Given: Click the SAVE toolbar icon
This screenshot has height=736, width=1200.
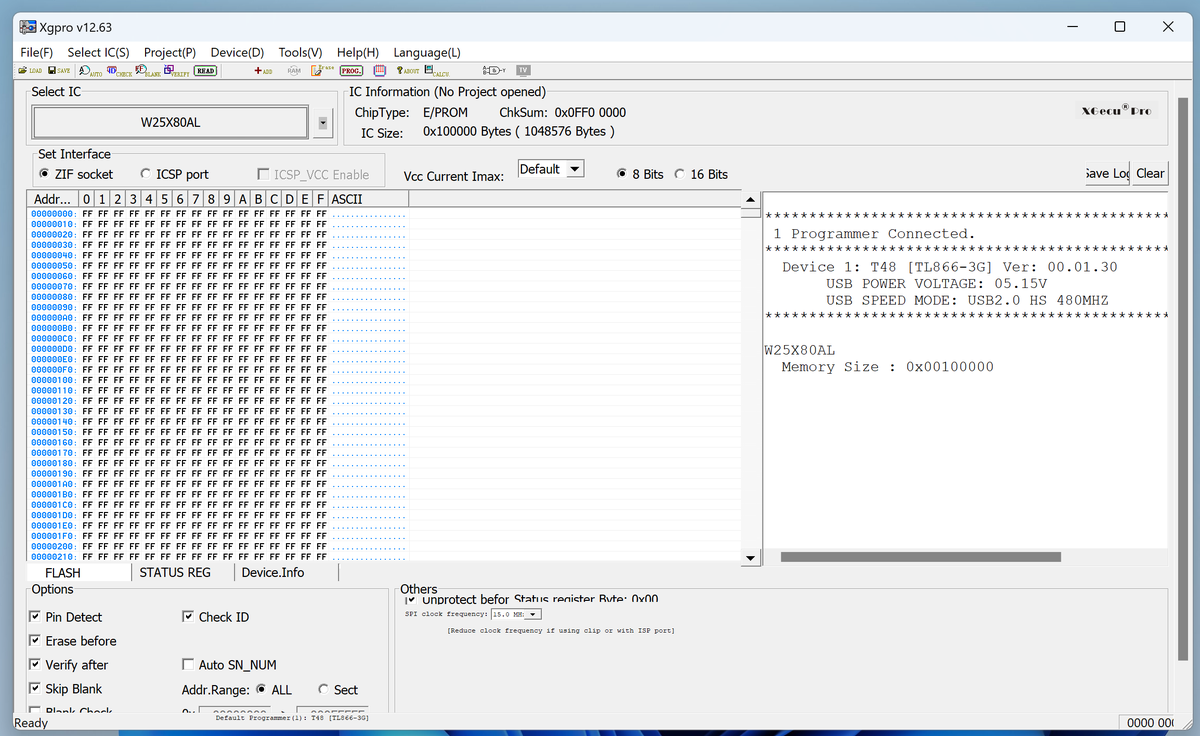Looking at the screenshot, I should (x=59, y=70).
